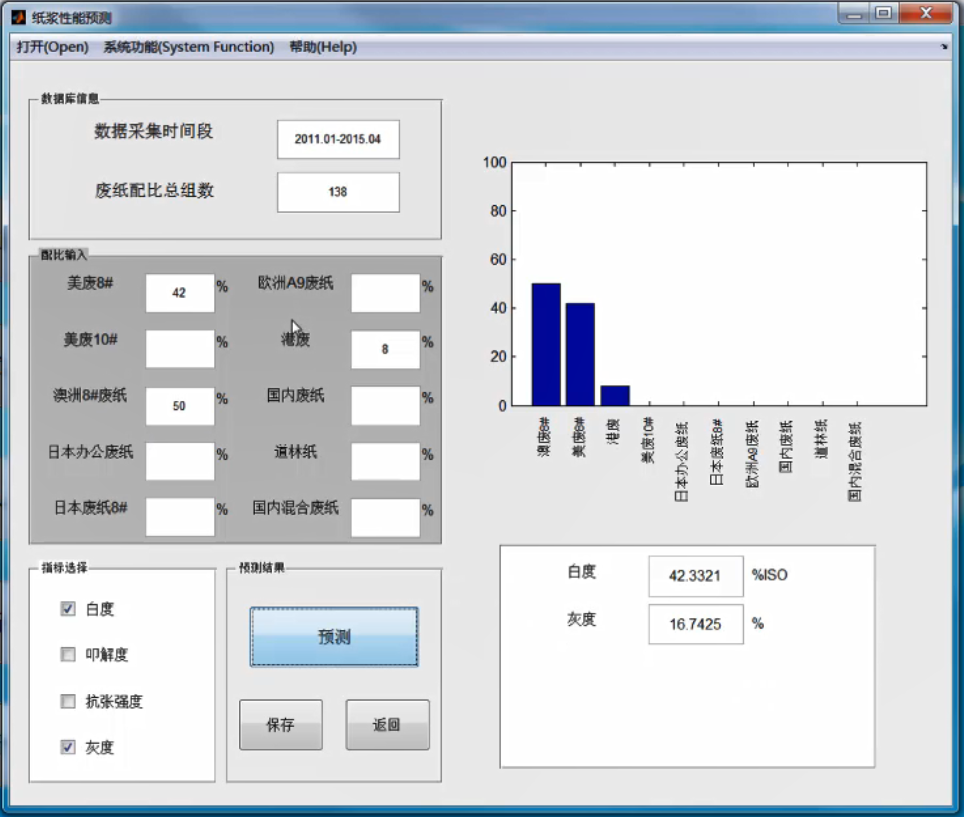Minimize the 纸浆性能预测 window

click(x=853, y=13)
